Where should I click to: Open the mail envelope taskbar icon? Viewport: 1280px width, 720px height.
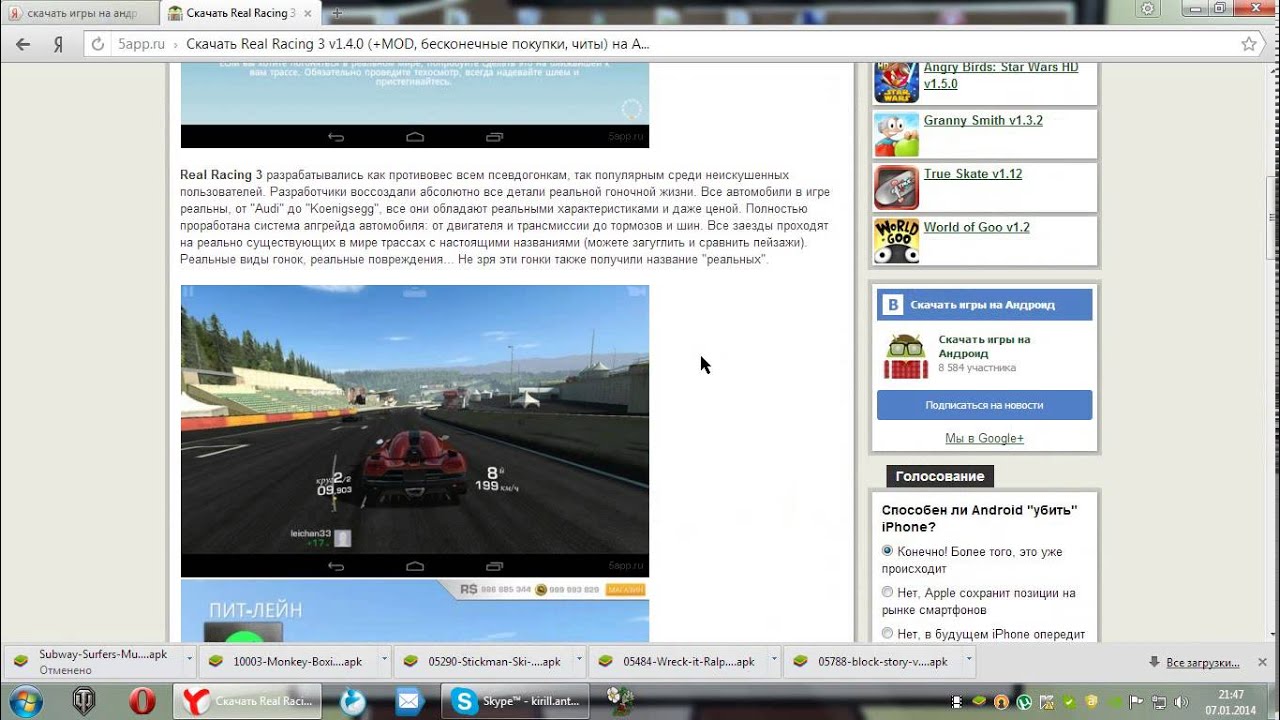[409, 701]
